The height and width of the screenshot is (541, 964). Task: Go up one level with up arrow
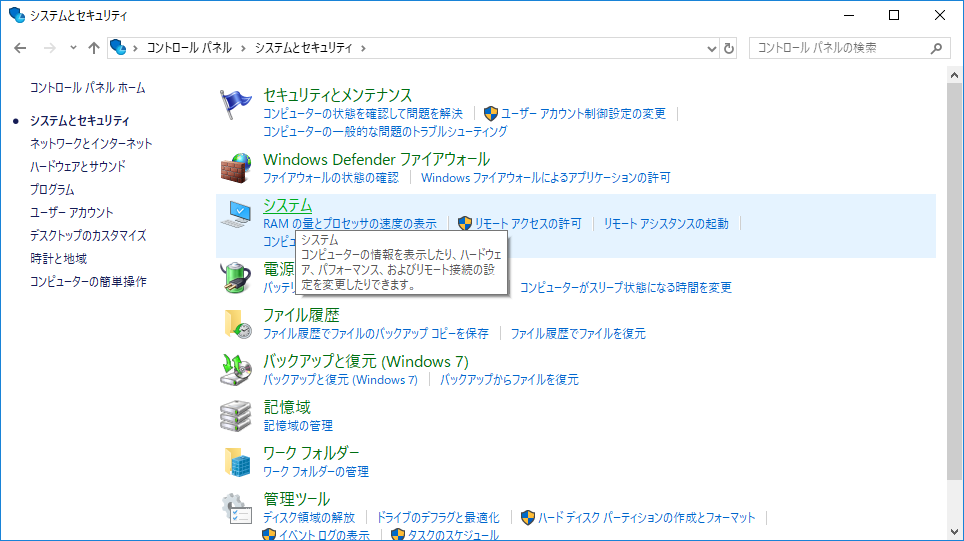click(x=93, y=48)
